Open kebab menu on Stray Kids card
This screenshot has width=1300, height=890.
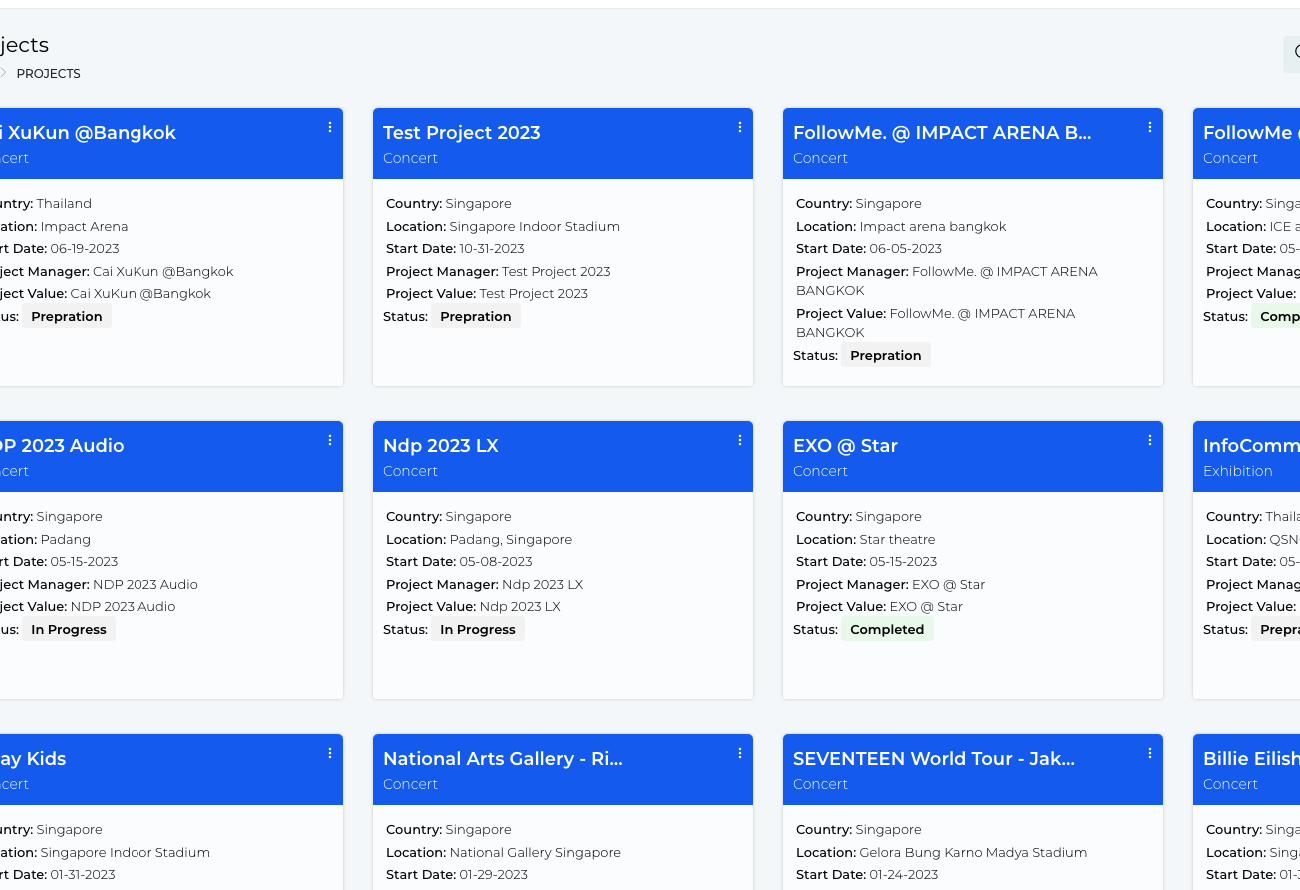(x=330, y=753)
